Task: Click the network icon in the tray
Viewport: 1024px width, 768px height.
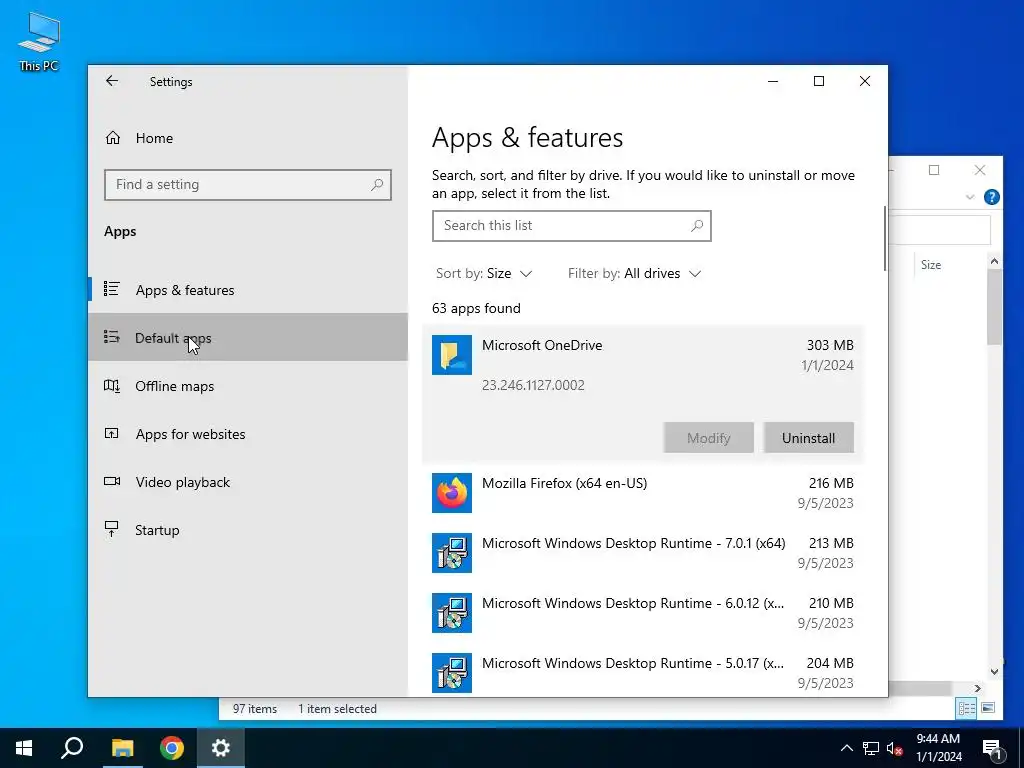Action: click(871, 748)
